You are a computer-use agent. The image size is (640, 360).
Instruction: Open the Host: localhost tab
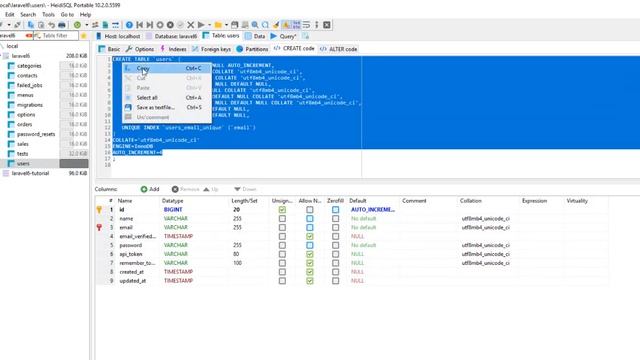(x=118, y=36)
